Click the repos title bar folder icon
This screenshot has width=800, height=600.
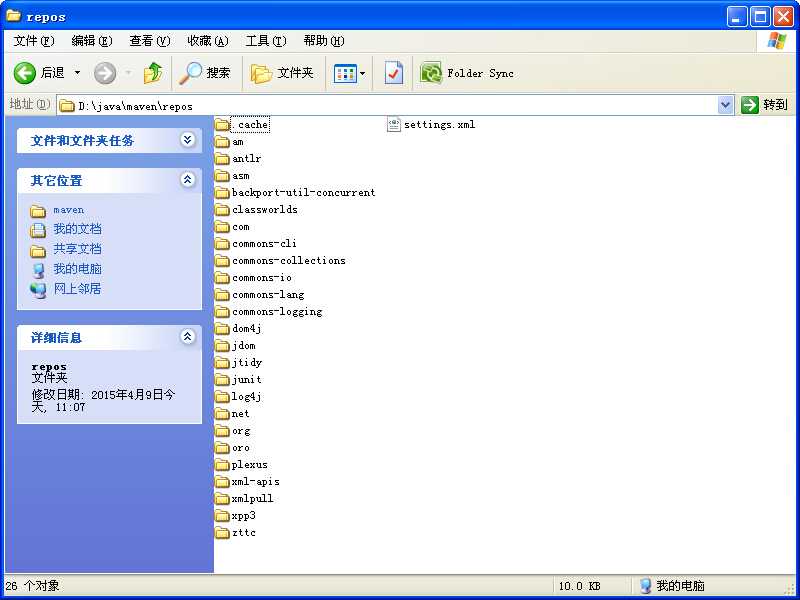click(14, 16)
